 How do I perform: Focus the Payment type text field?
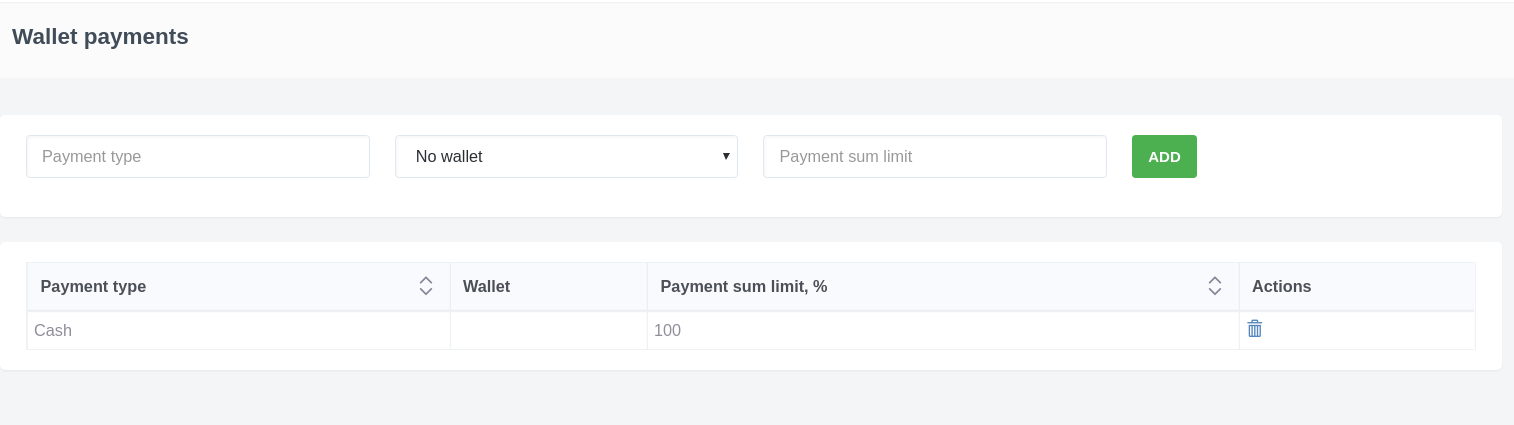point(198,157)
